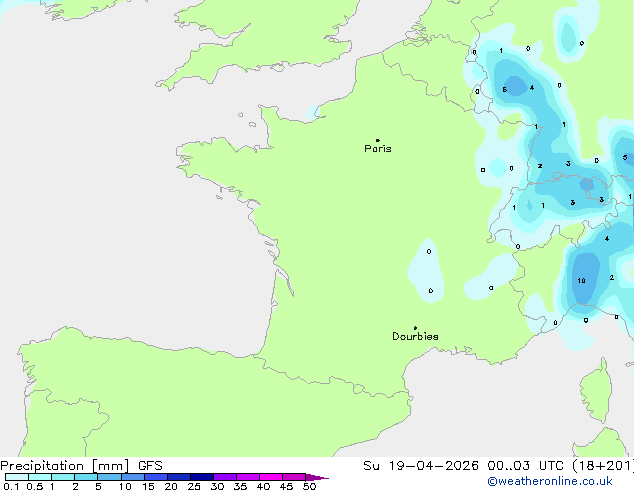This screenshot has height=490, width=634.
Task: Click the 'Precipitation [mm]' title text
Action: pos(65,466)
